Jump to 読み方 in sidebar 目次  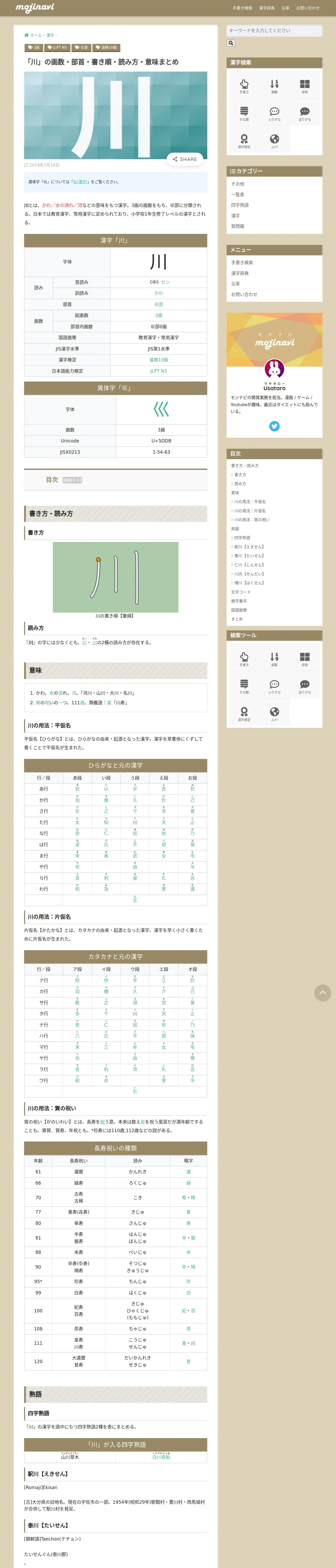pos(240,484)
